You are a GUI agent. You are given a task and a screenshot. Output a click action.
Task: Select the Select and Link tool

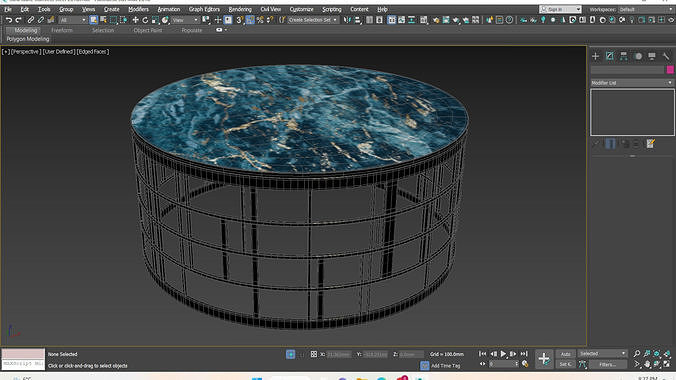coord(31,20)
